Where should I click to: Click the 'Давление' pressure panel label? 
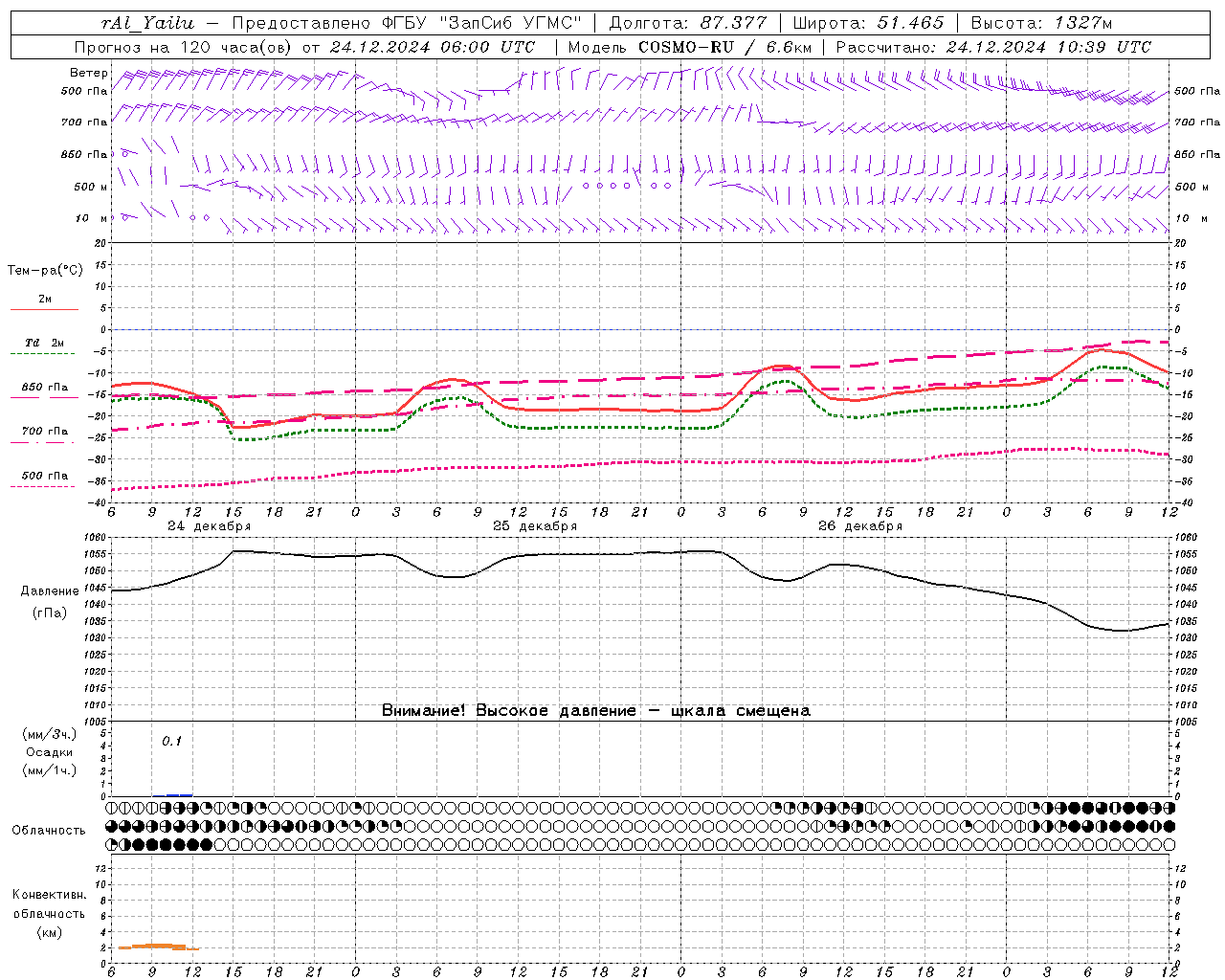(x=50, y=591)
